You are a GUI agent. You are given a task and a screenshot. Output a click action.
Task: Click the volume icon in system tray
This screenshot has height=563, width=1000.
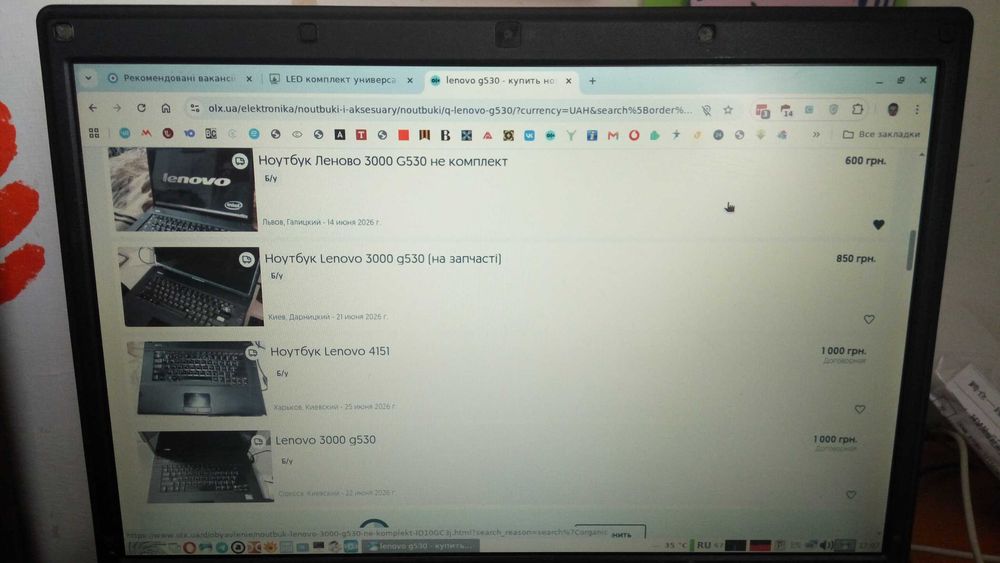[825, 545]
